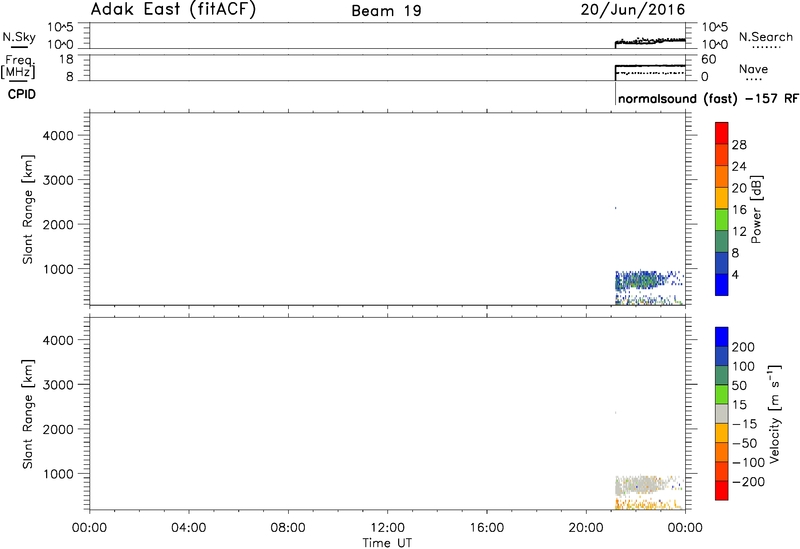Click the power scatter data cluster near 700 km
The height and width of the screenshot is (549, 800).
tap(640, 280)
